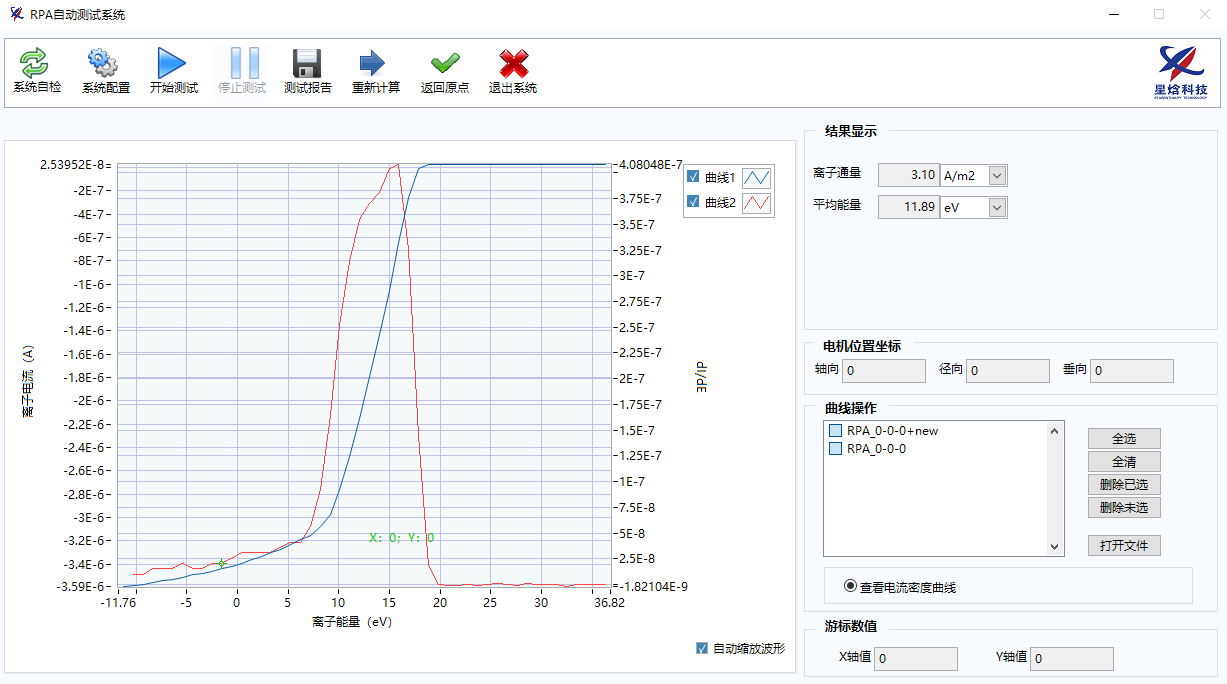This screenshot has height=684, width=1227.
Task: Toggle the 曲线2 visibility checkbox
Action: (693, 202)
